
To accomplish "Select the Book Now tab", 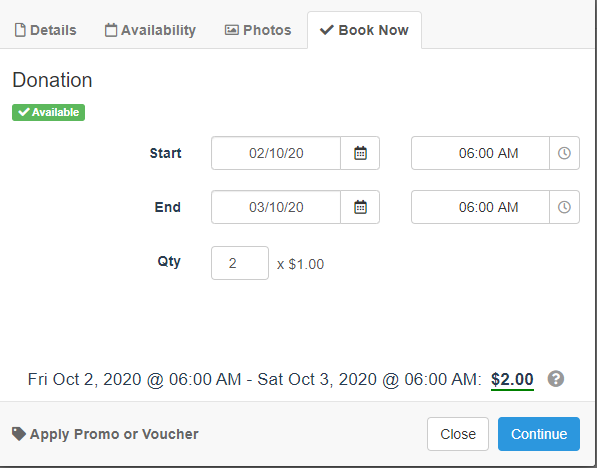I will point(364,30).
